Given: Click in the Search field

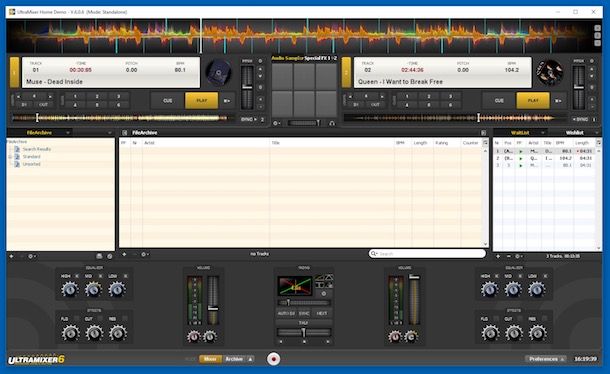Looking at the screenshot, I should 427,254.
